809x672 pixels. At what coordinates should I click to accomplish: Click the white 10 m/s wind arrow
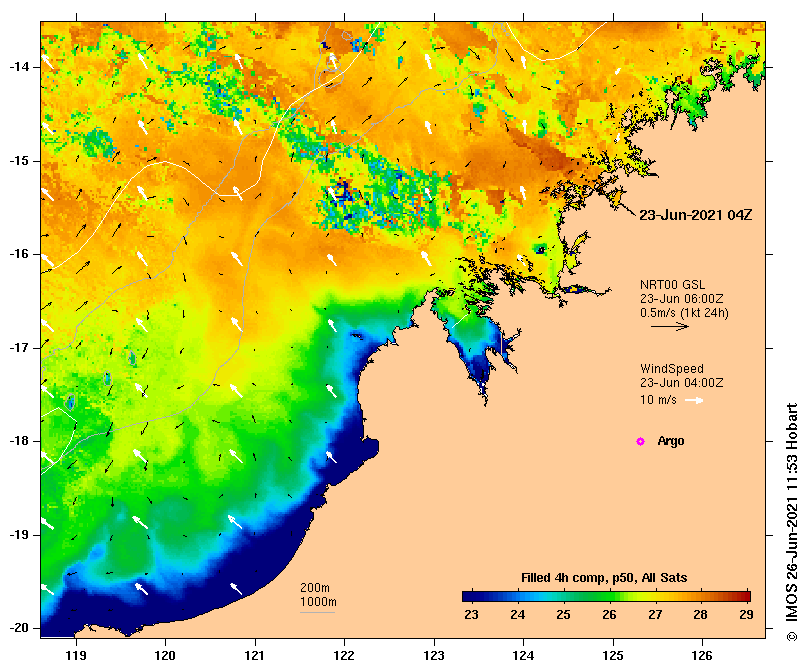pos(694,400)
